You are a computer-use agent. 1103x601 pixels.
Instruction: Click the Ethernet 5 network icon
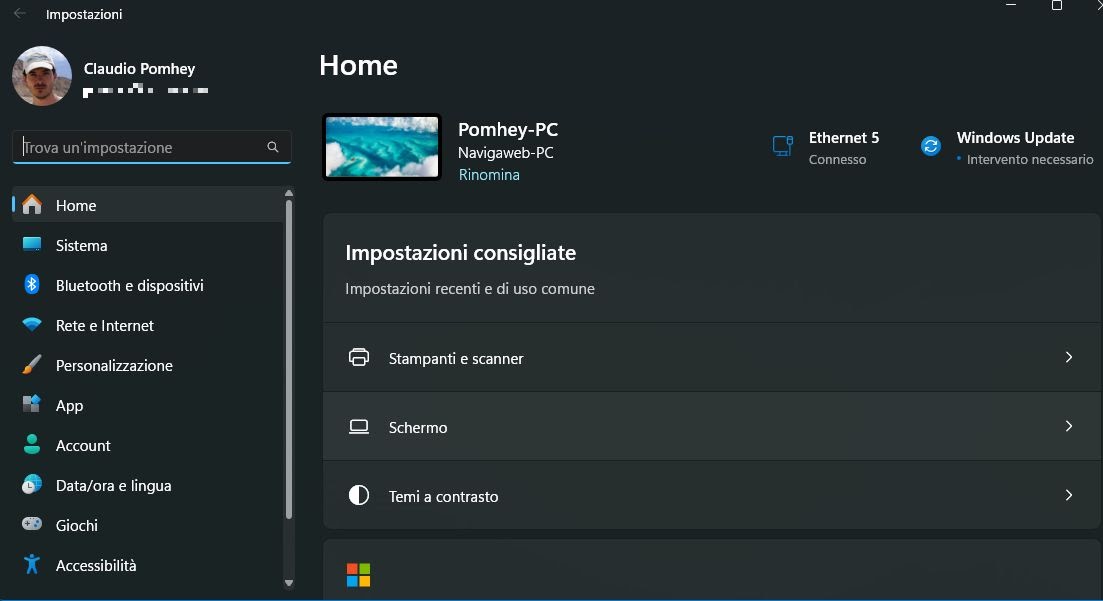[783, 146]
